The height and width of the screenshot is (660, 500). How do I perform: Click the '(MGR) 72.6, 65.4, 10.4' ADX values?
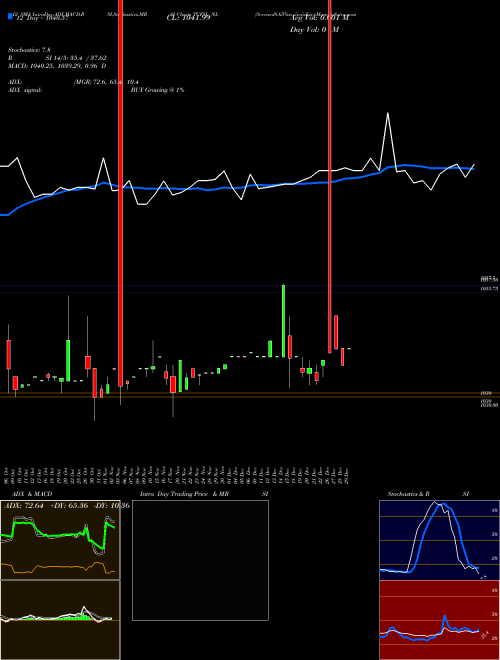106,82
